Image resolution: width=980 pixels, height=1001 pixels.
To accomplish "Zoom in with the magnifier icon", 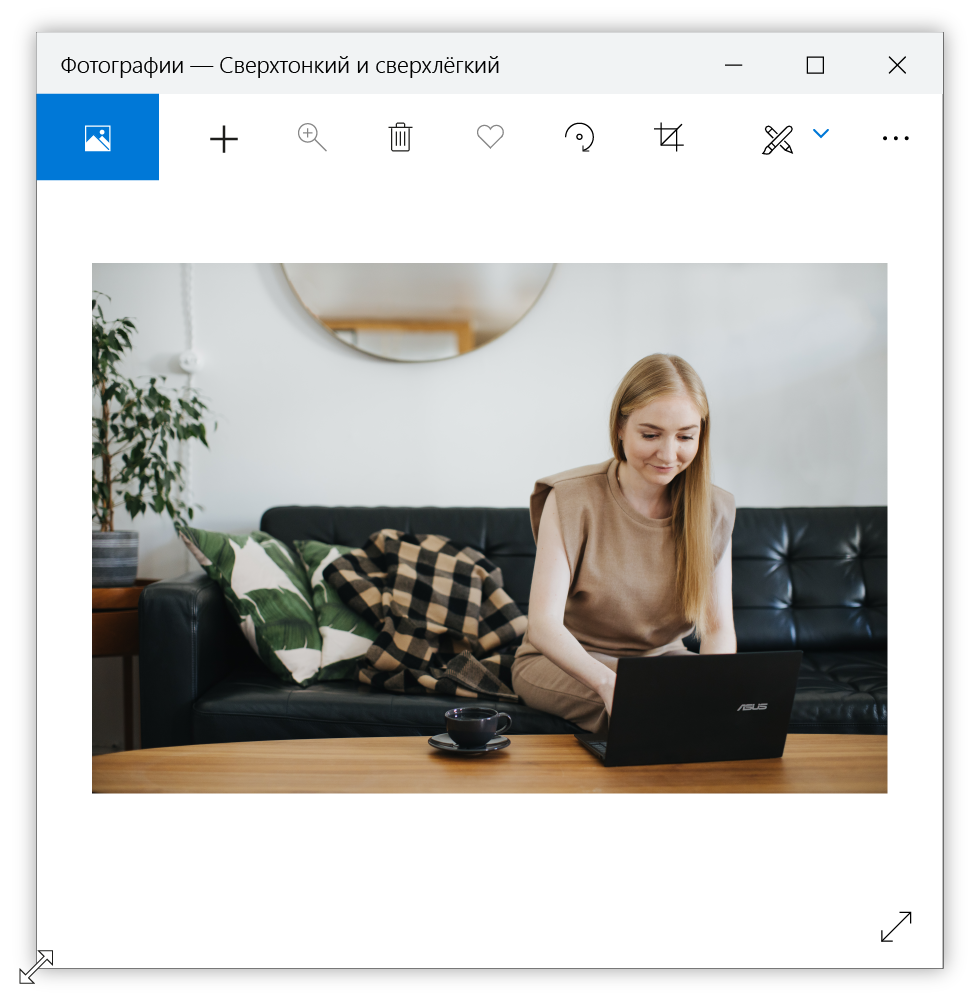I will tap(312, 137).
